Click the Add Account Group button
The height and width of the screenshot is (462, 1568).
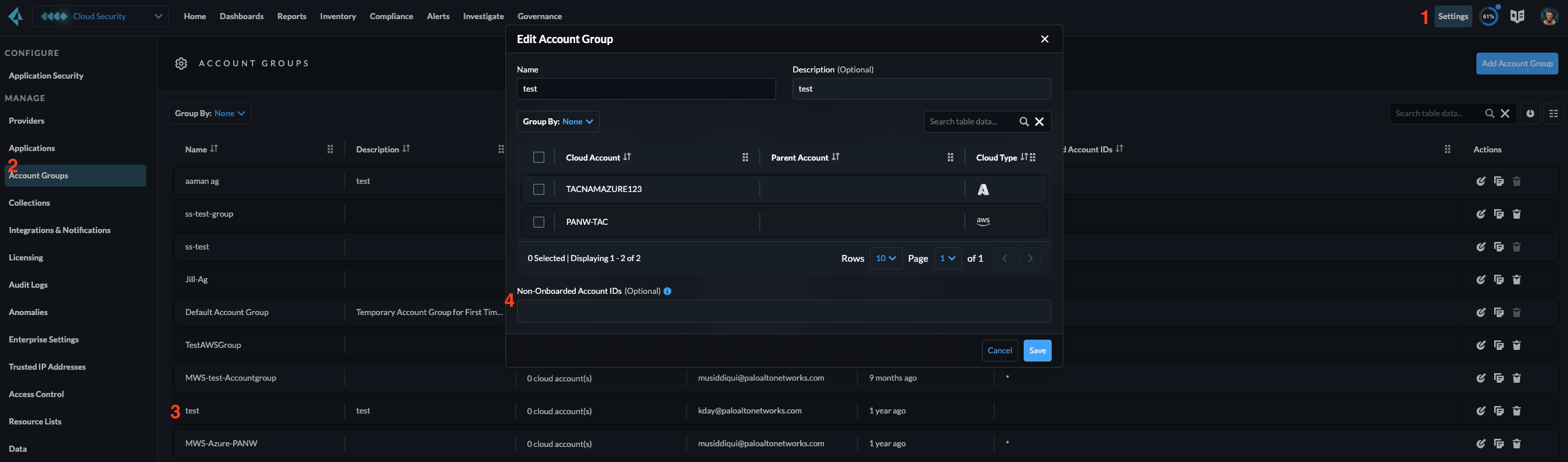pyautogui.click(x=1517, y=64)
